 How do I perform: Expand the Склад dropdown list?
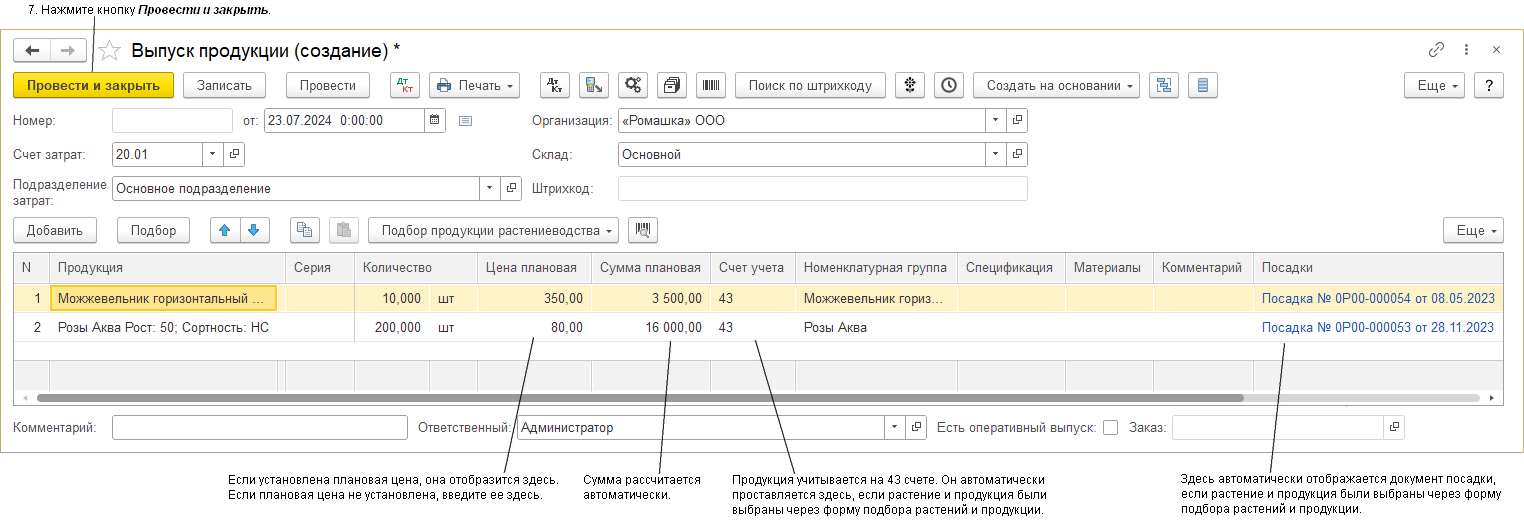(995, 155)
